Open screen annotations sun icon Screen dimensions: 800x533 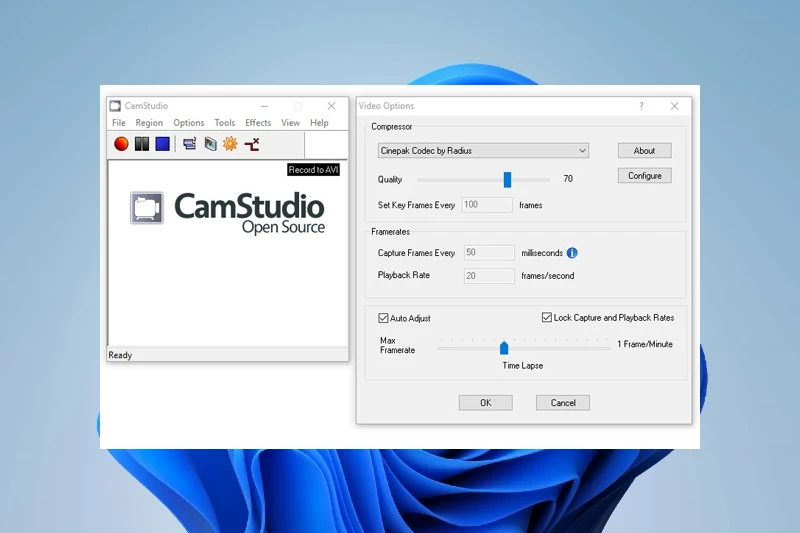pos(230,144)
